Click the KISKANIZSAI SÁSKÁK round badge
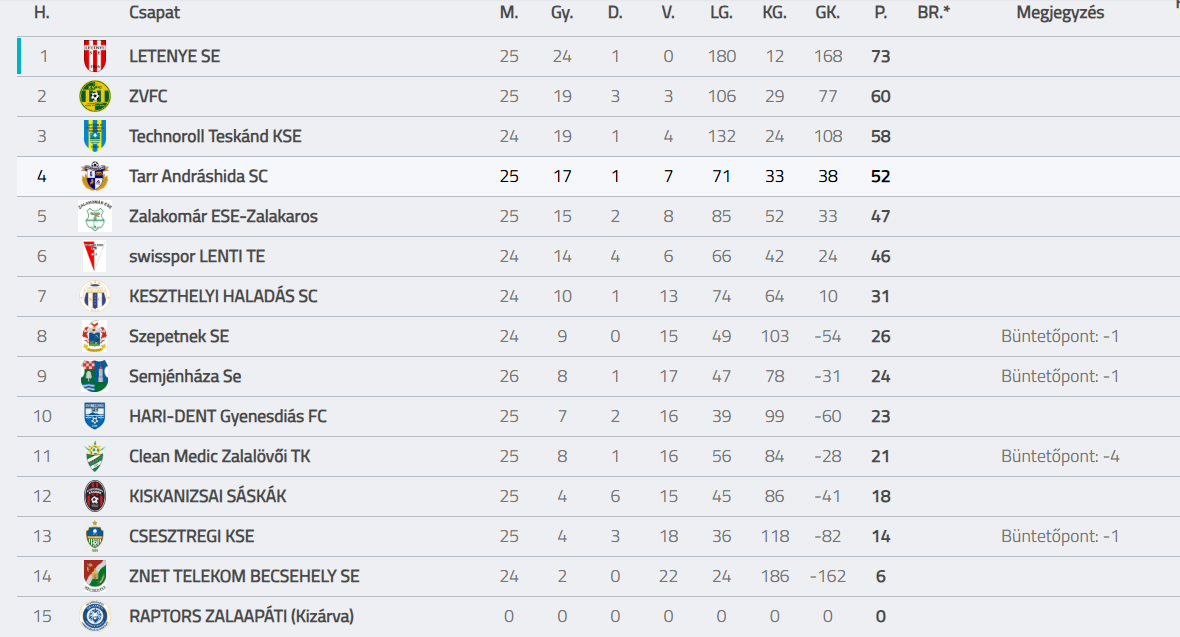Viewport: 1180px width, 637px height. coord(95,496)
